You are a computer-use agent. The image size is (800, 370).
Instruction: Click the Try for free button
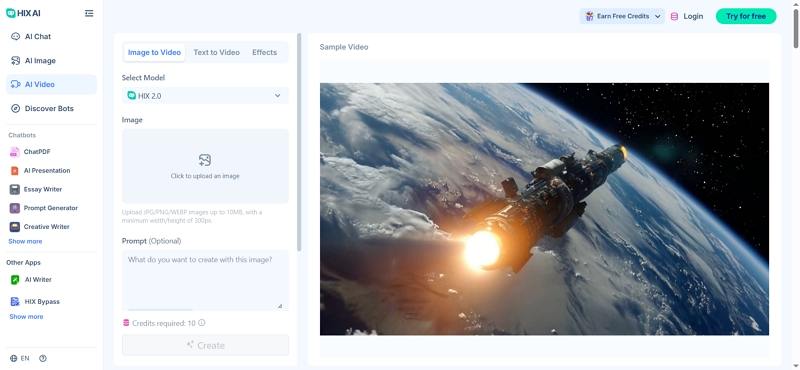(746, 16)
